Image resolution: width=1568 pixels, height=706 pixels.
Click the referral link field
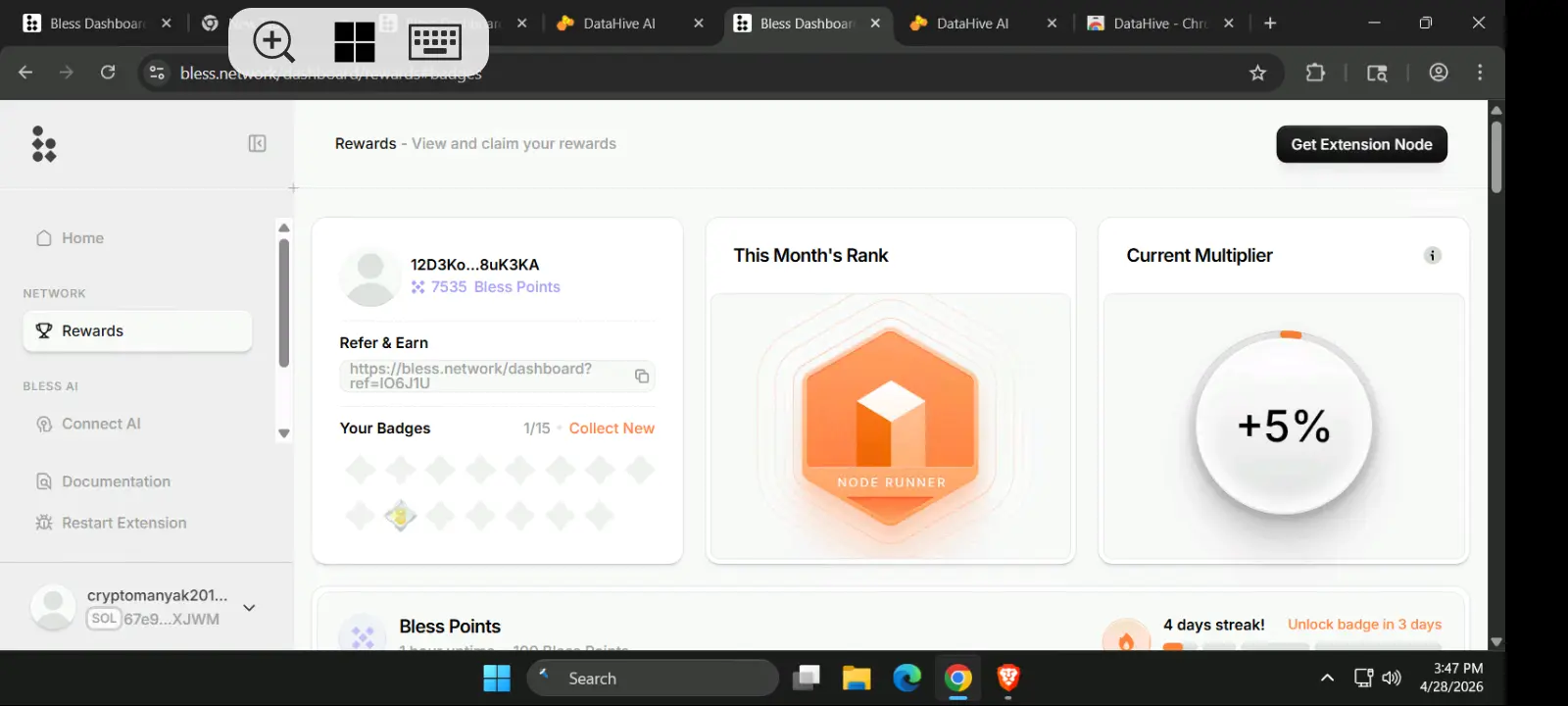(x=497, y=377)
